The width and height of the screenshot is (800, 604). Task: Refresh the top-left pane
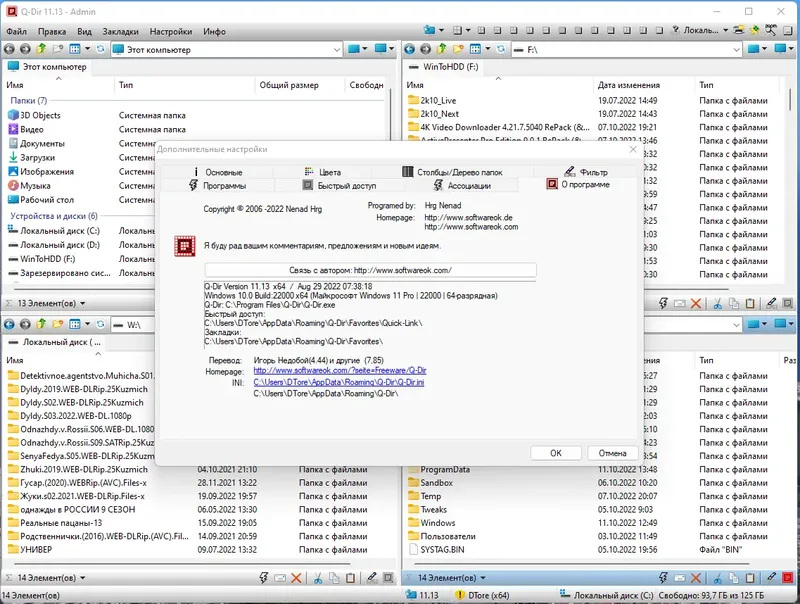tap(101, 49)
